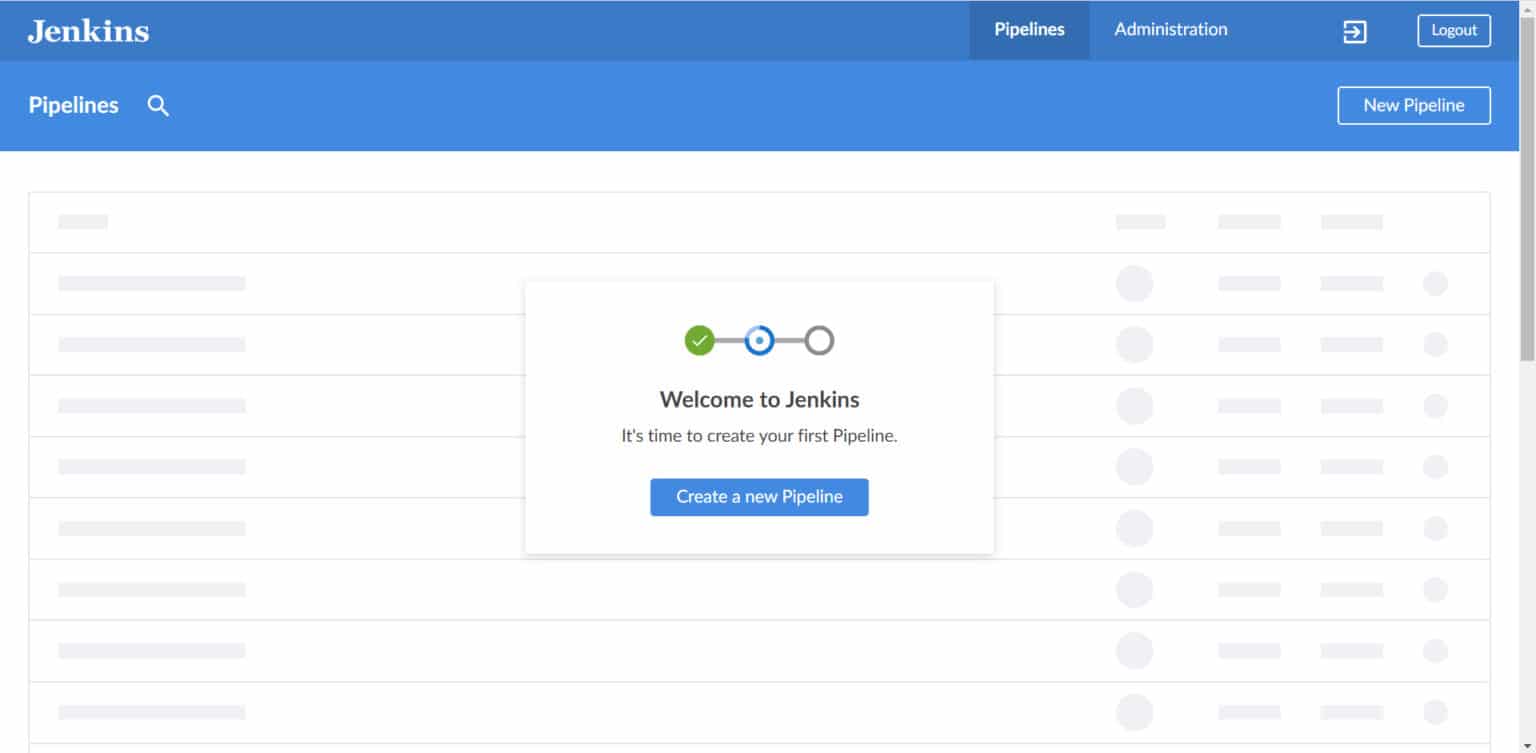Click the rightmost action icon on a pipeline row

[1437, 283]
